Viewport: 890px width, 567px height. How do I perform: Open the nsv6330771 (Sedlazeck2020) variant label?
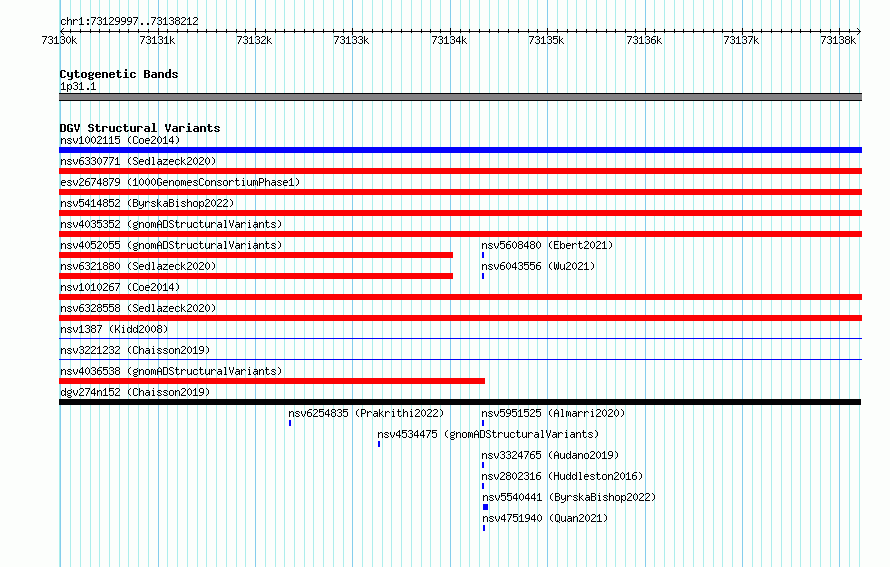click(x=138, y=161)
